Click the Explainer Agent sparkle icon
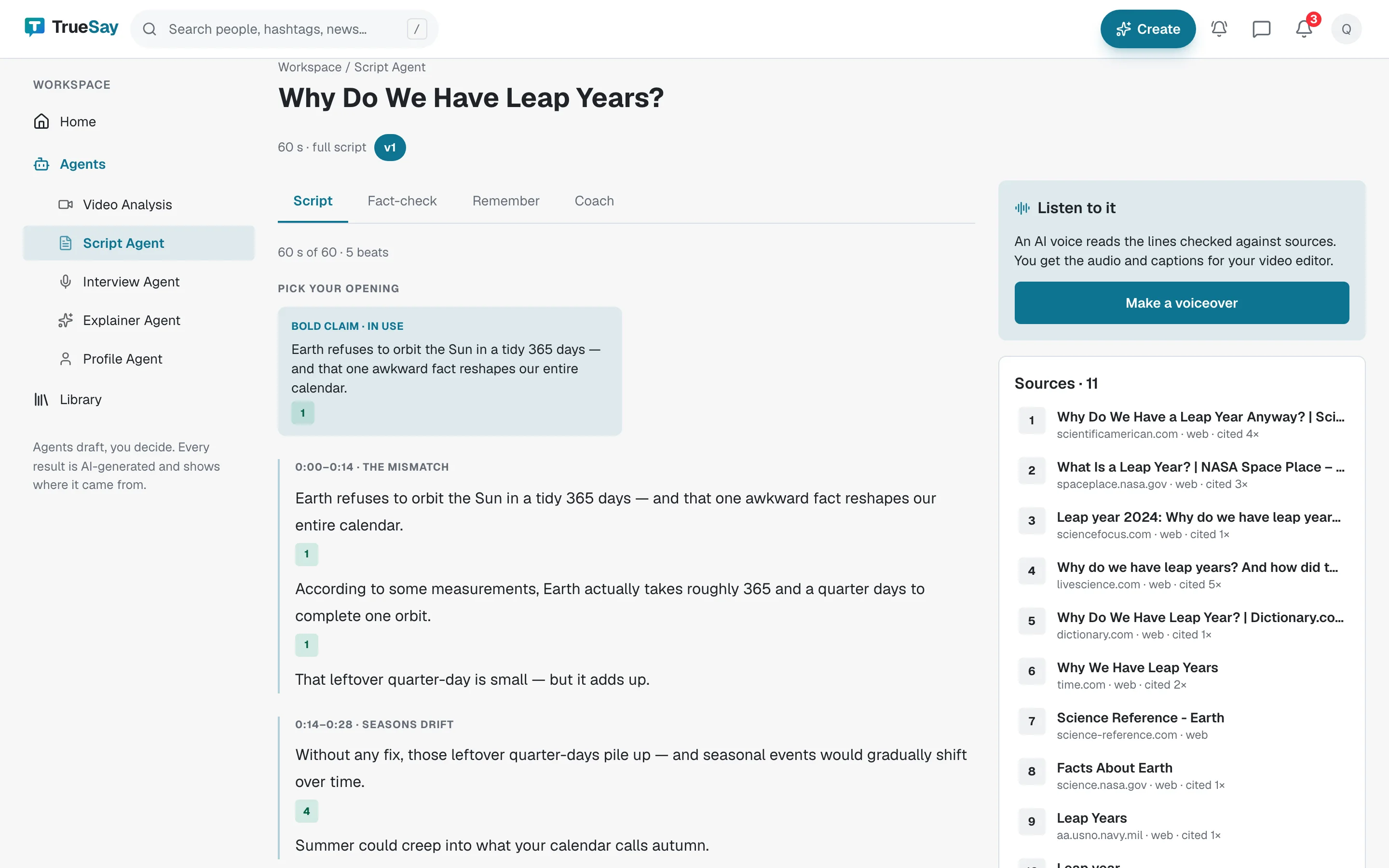 (x=66, y=320)
